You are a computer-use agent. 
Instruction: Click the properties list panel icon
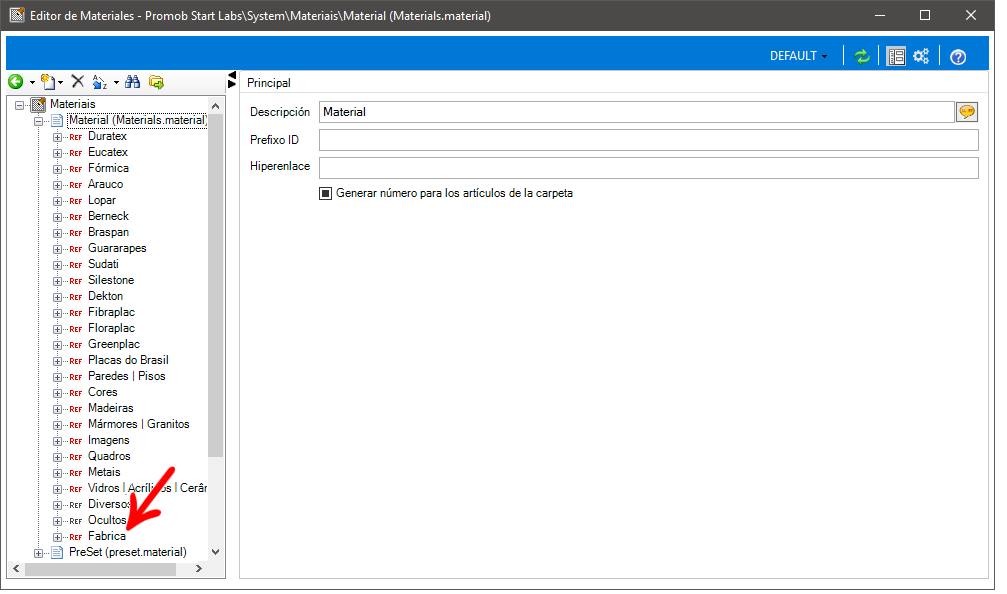(x=896, y=57)
